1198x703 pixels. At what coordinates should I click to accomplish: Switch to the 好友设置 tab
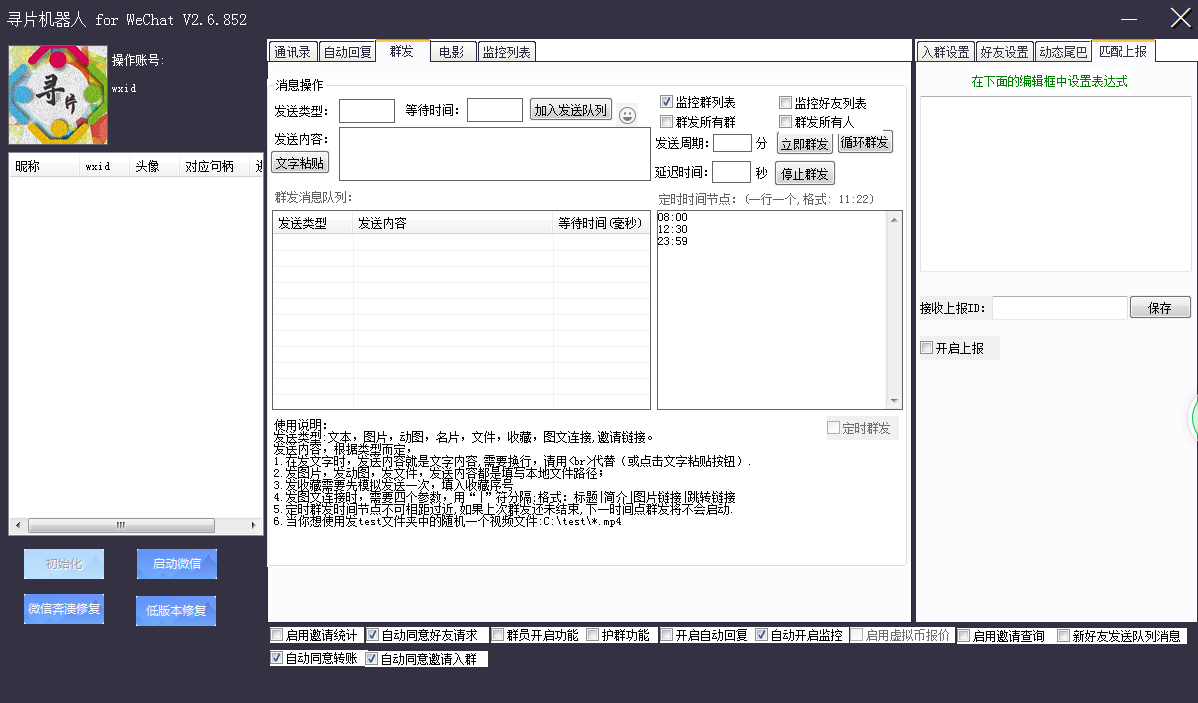pyautogui.click(x=1005, y=52)
